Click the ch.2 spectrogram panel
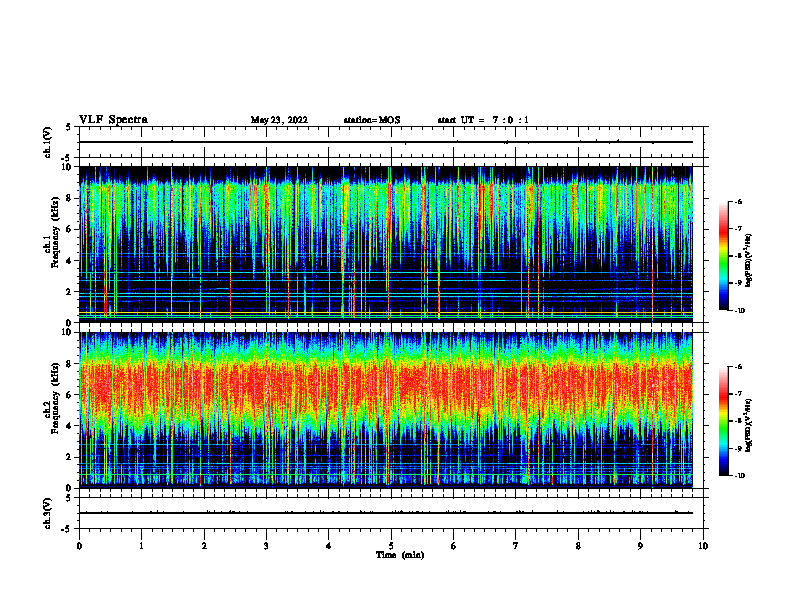This screenshot has width=792, height=612. pos(385,410)
